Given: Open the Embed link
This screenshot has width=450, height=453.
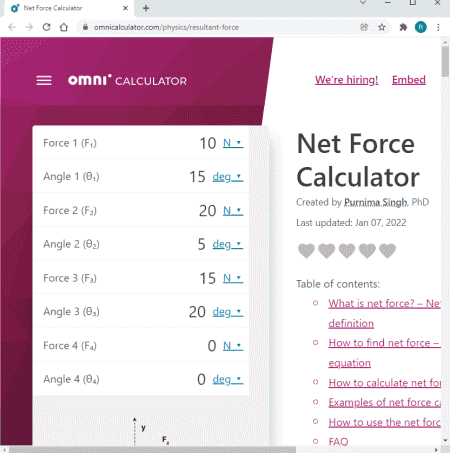Looking at the screenshot, I should pos(409,80).
